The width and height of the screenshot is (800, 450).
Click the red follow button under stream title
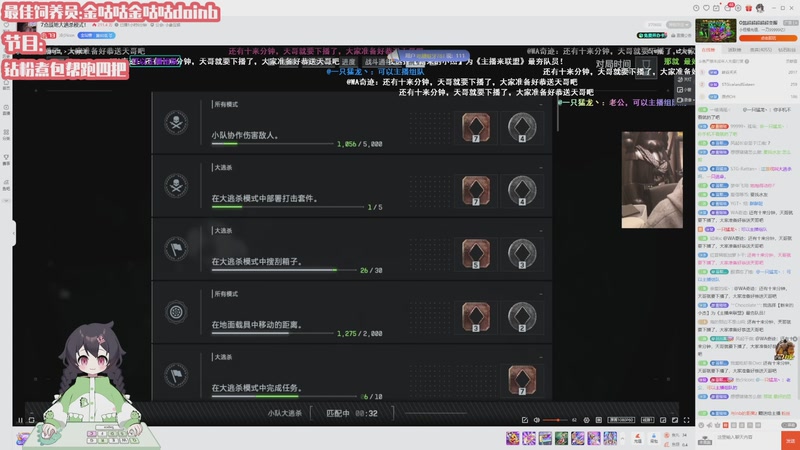[49, 35]
